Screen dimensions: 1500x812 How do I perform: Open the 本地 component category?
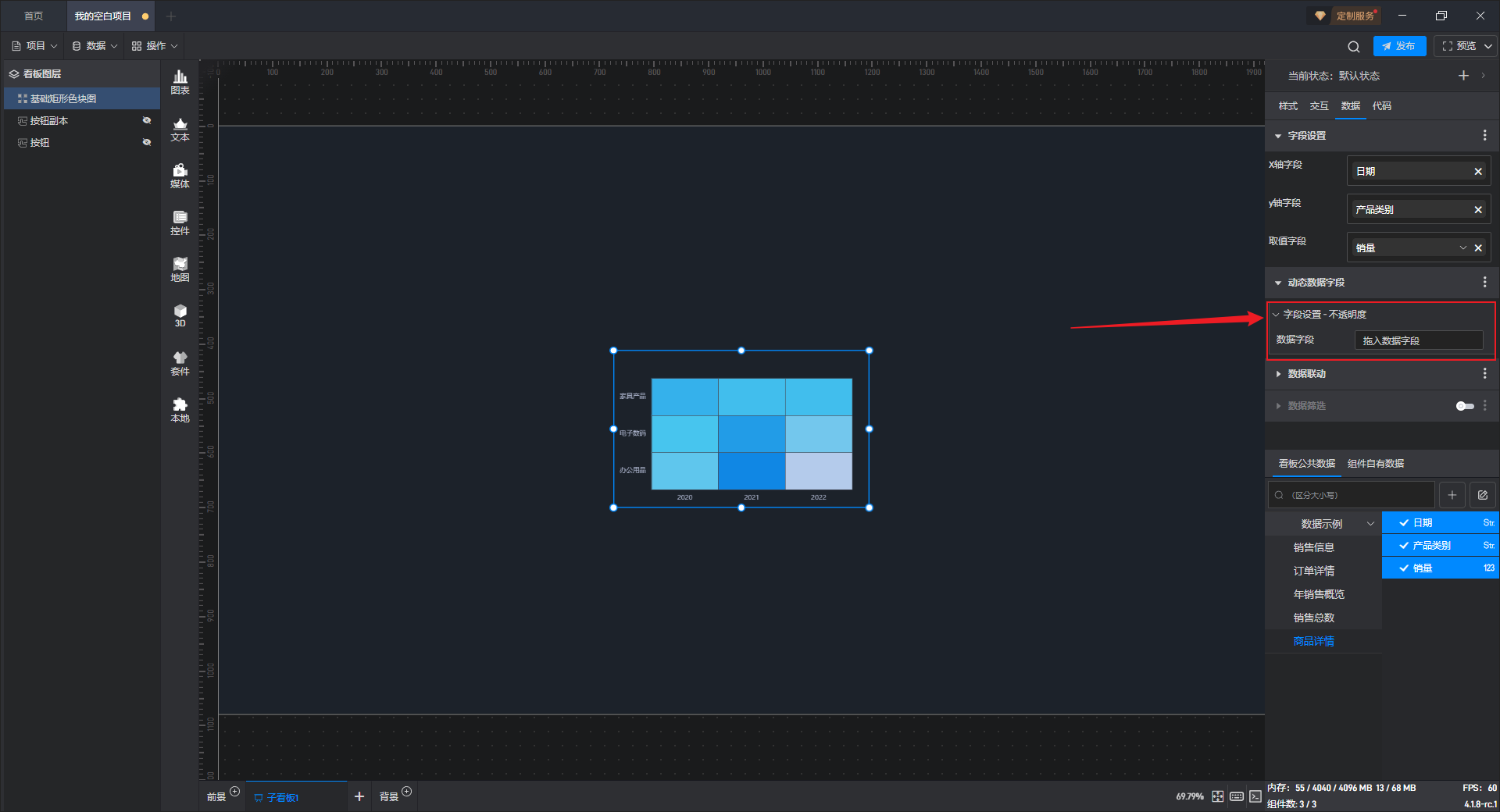click(180, 410)
